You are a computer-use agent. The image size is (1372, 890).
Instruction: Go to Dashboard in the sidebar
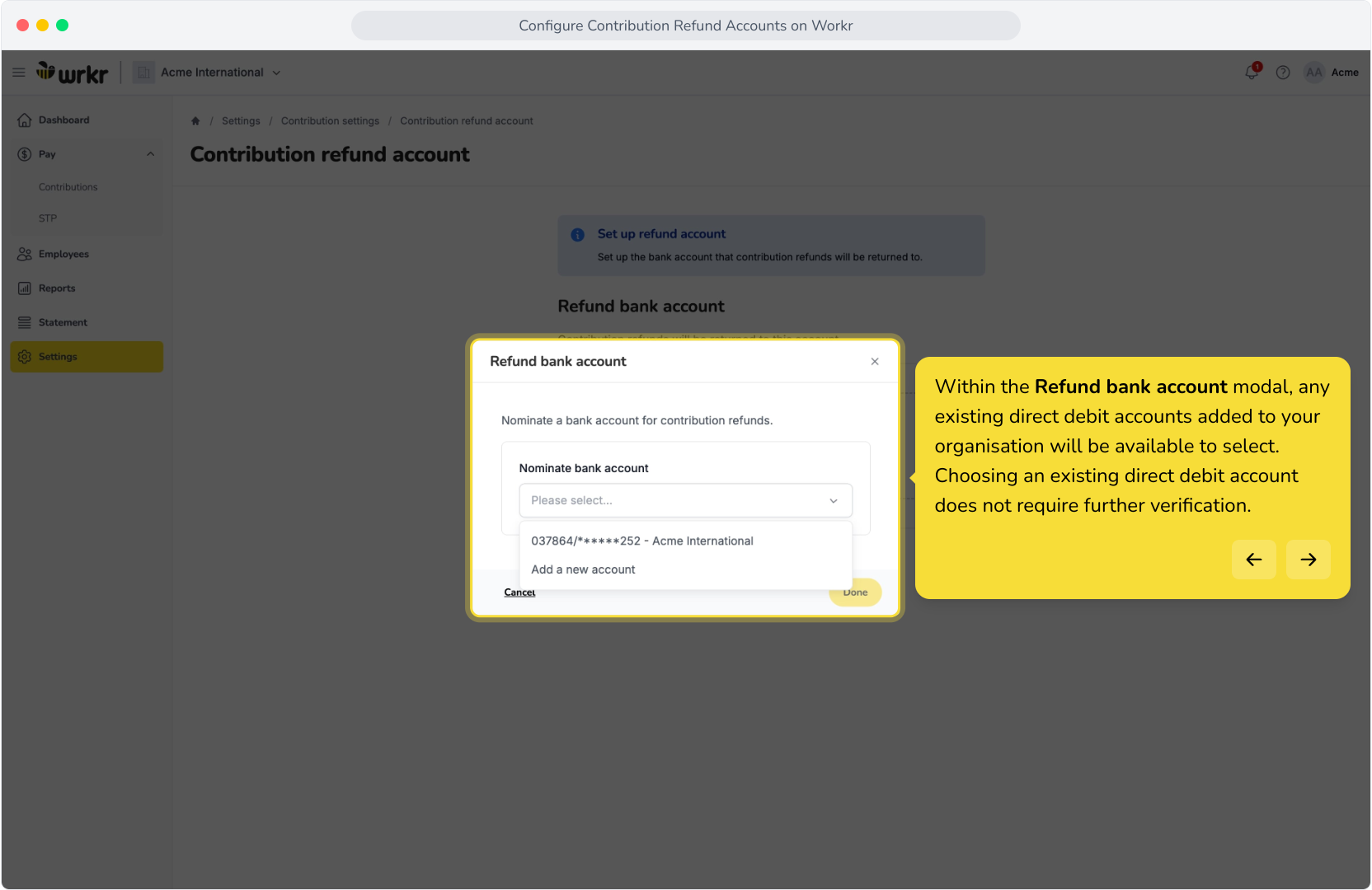tap(87, 120)
